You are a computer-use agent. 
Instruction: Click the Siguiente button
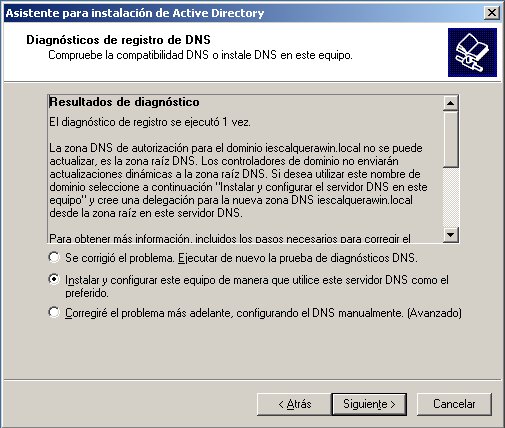[369, 404]
